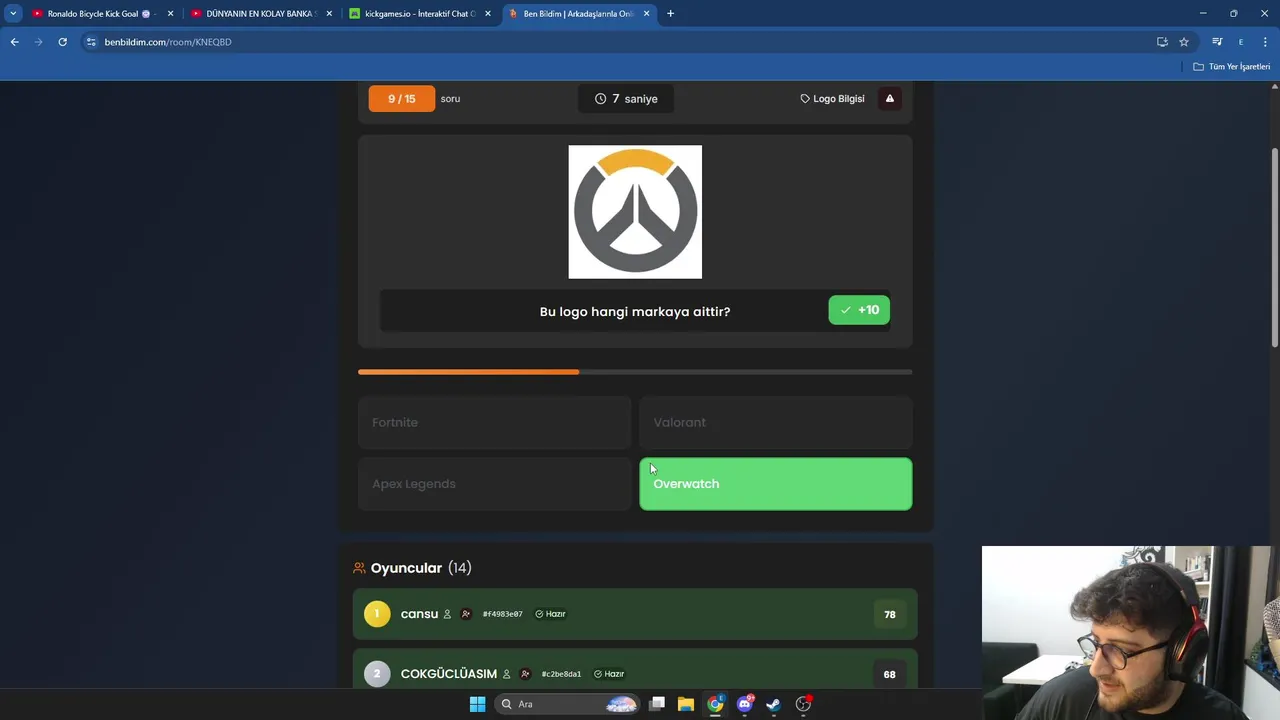1280x720 pixels.
Task: Open OBS Studio from the taskbar
Action: pos(803,704)
